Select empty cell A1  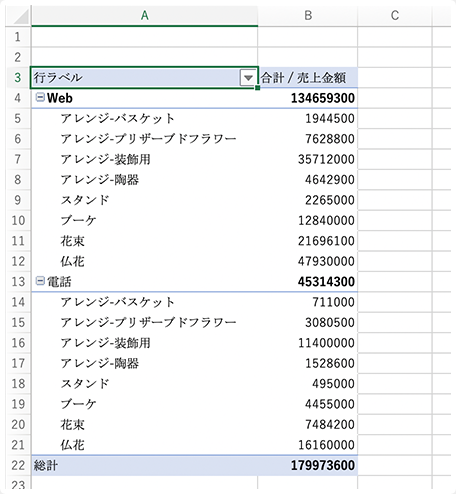pos(144,37)
